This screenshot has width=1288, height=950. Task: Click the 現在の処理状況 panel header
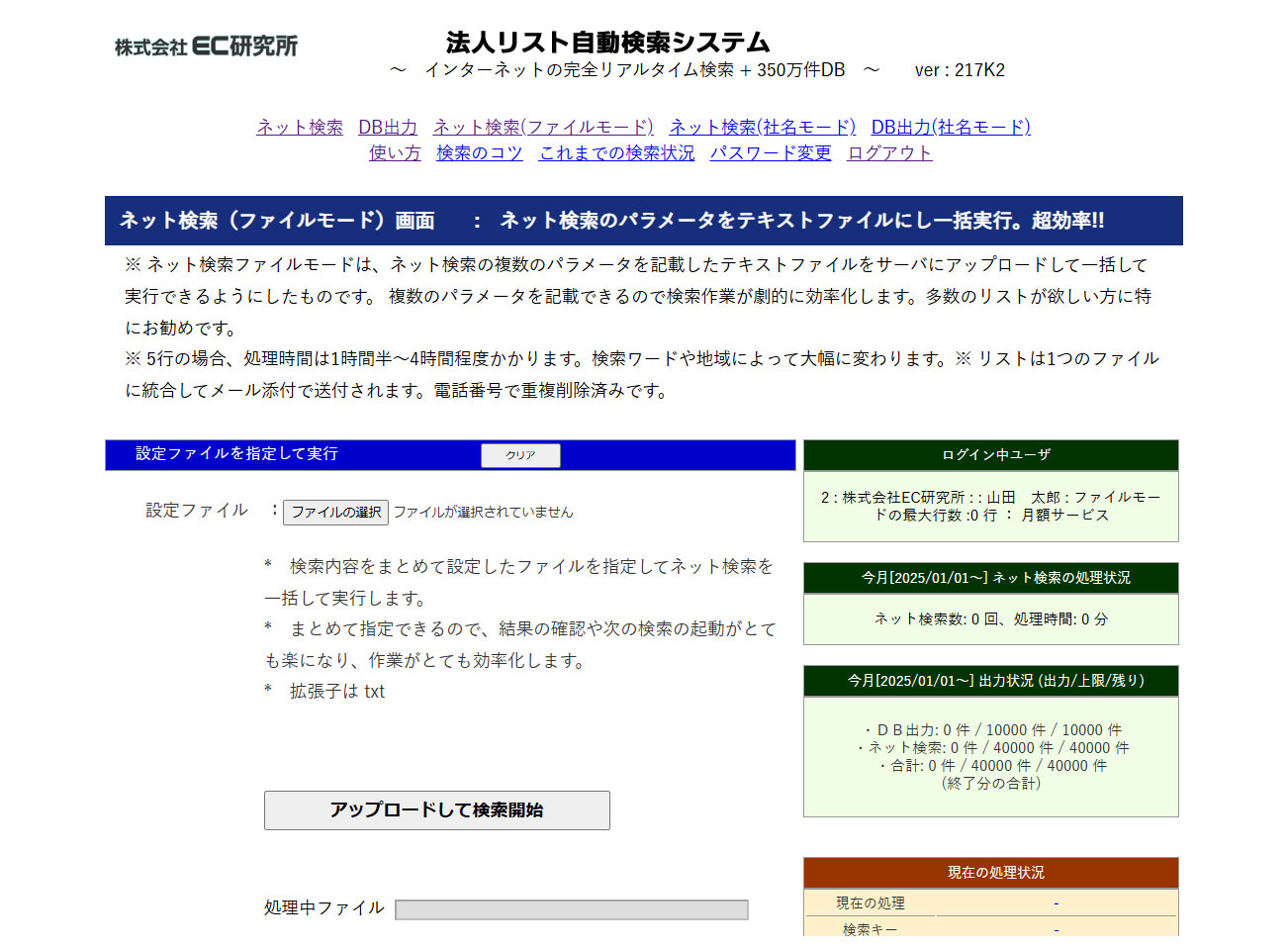[991, 873]
